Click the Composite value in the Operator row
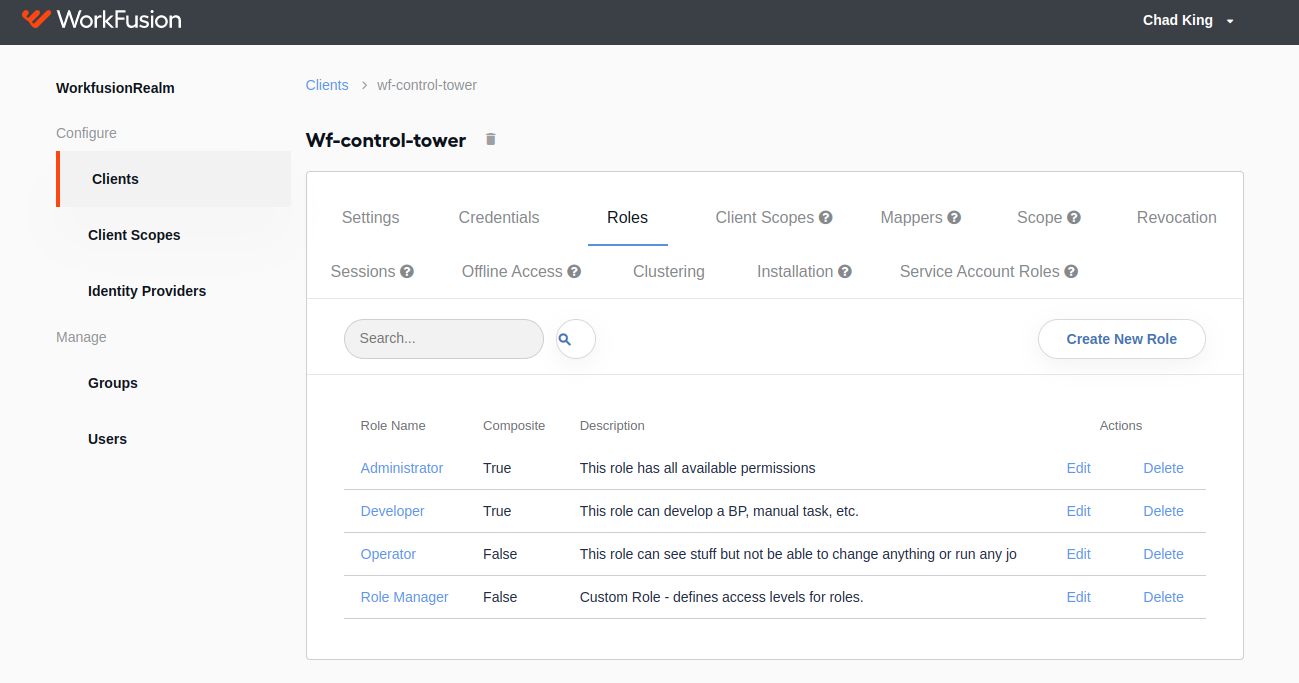Screen dimensions: 1299x683 pyautogui.click(x=500, y=554)
